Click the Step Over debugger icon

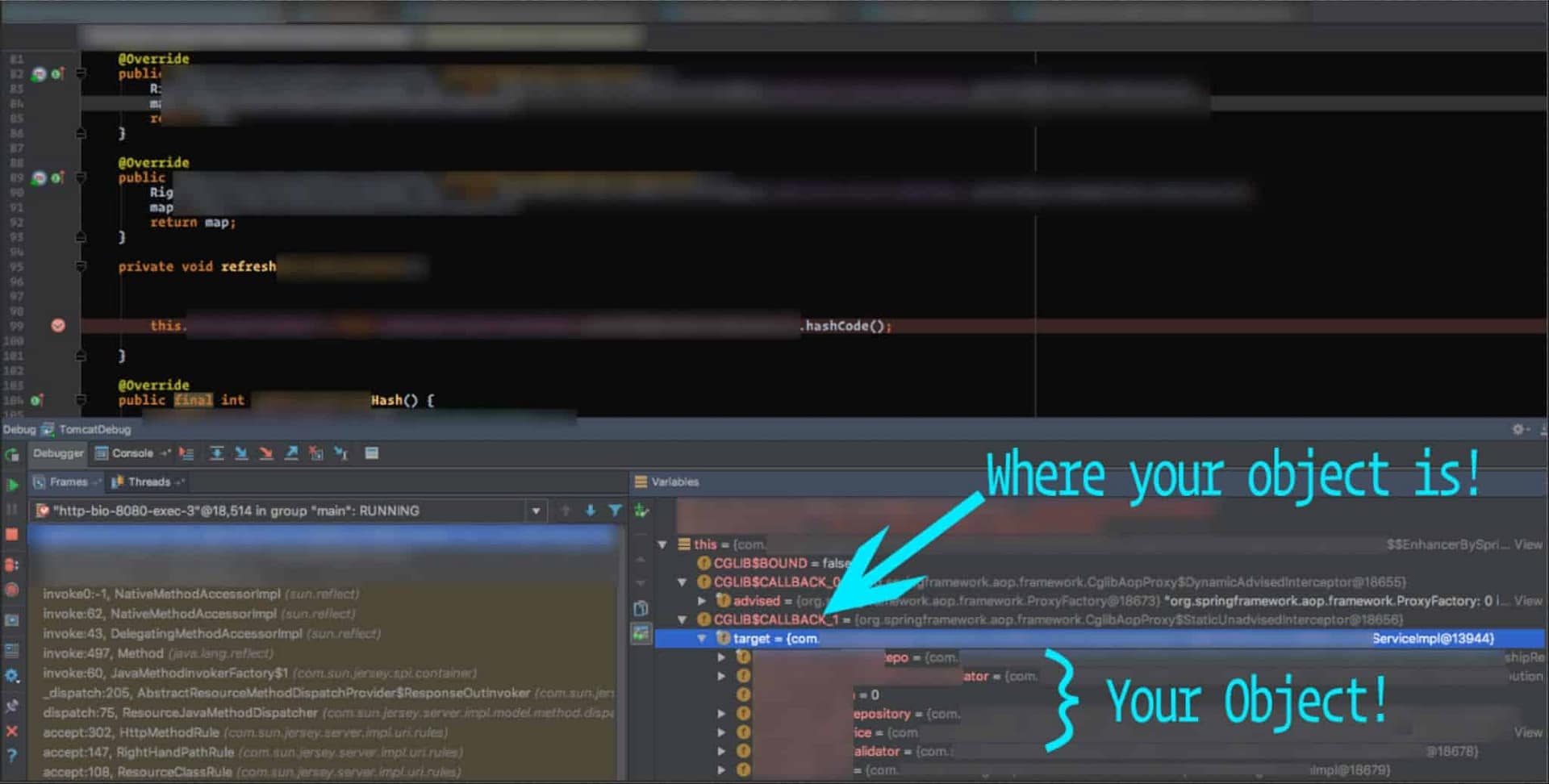click(x=216, y=453)
